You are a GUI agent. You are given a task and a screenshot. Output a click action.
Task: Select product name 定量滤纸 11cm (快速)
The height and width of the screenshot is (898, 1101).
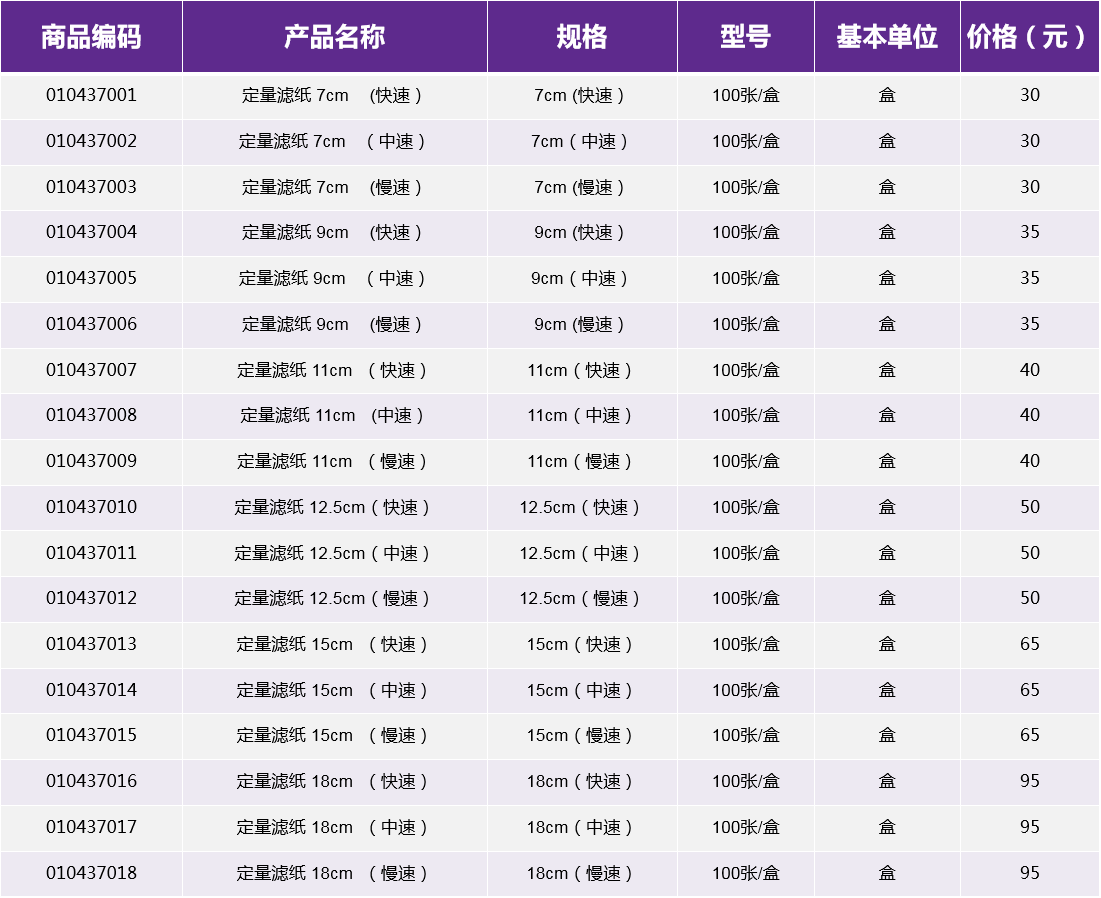332,370
